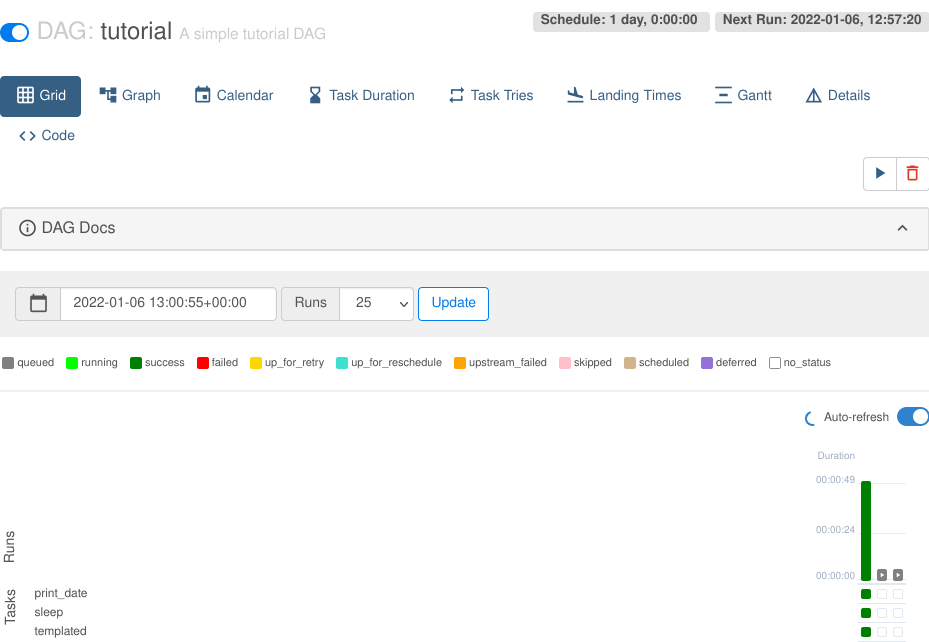Click the repeat icon of Task Tries
This screenshot has width=929, height=642.
tap(456, 95)
